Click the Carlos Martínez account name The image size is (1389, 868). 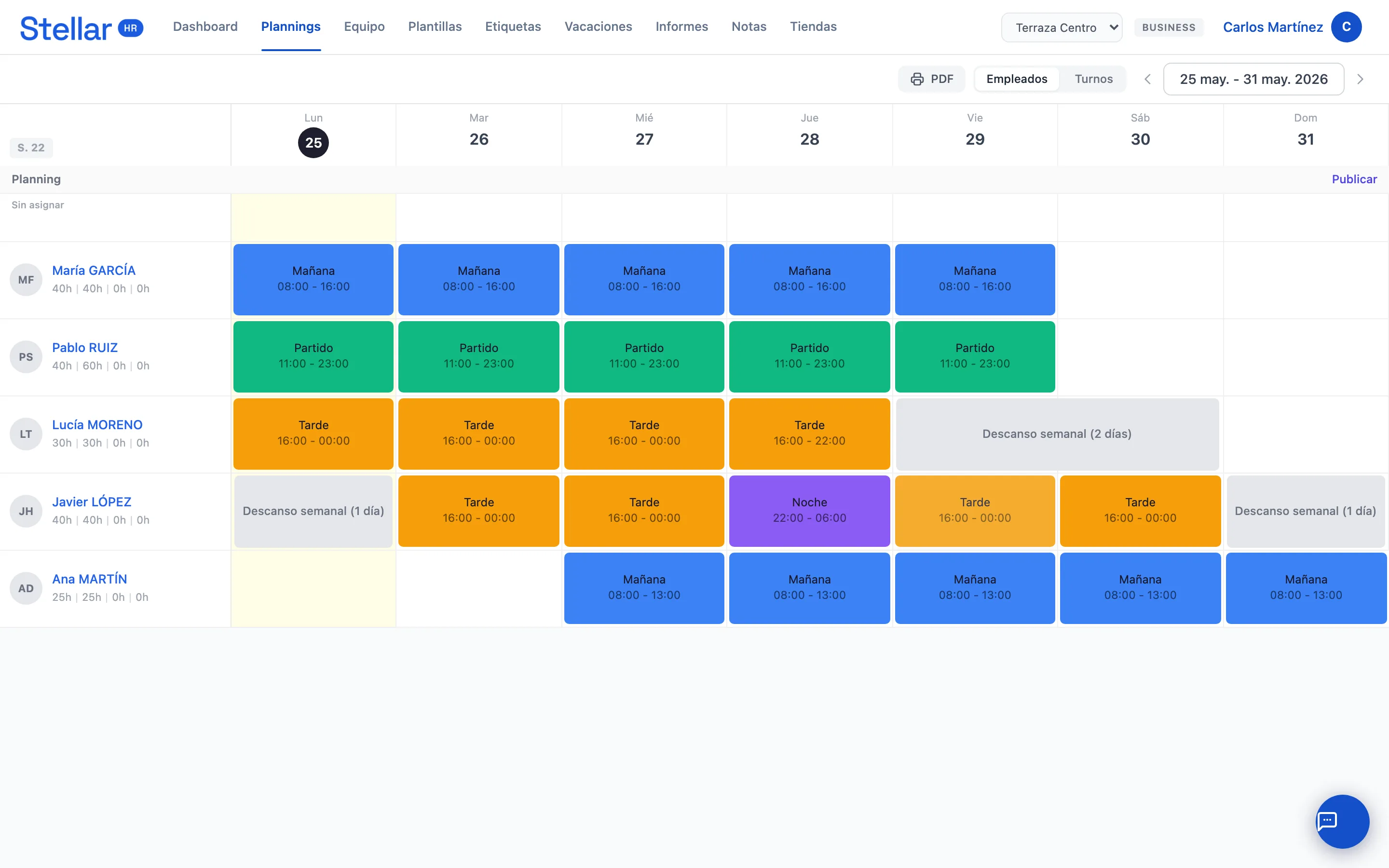[1272, 27]
